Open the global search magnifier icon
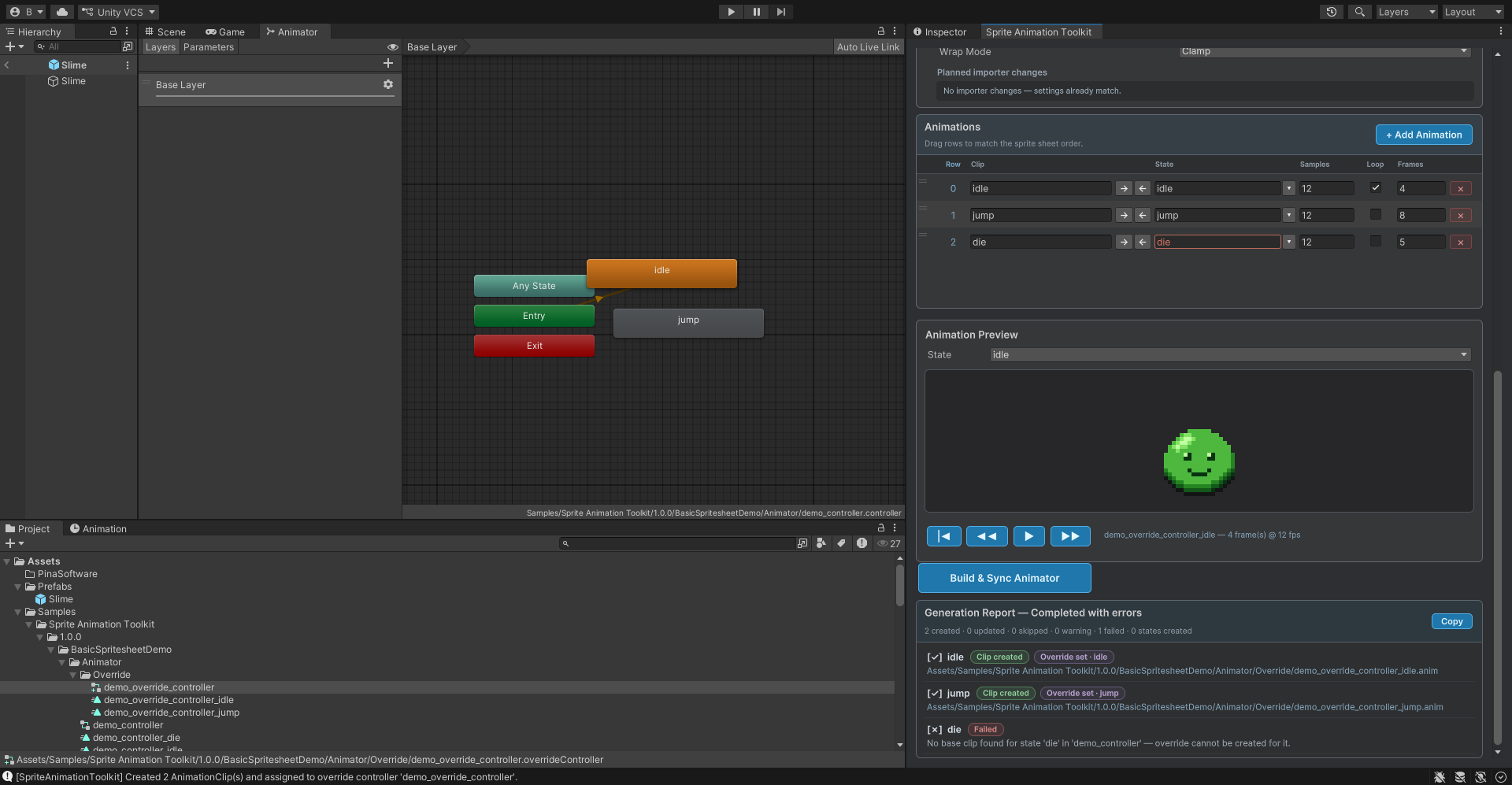The height and width of the screenshot is (785, 1512). 1359,12
